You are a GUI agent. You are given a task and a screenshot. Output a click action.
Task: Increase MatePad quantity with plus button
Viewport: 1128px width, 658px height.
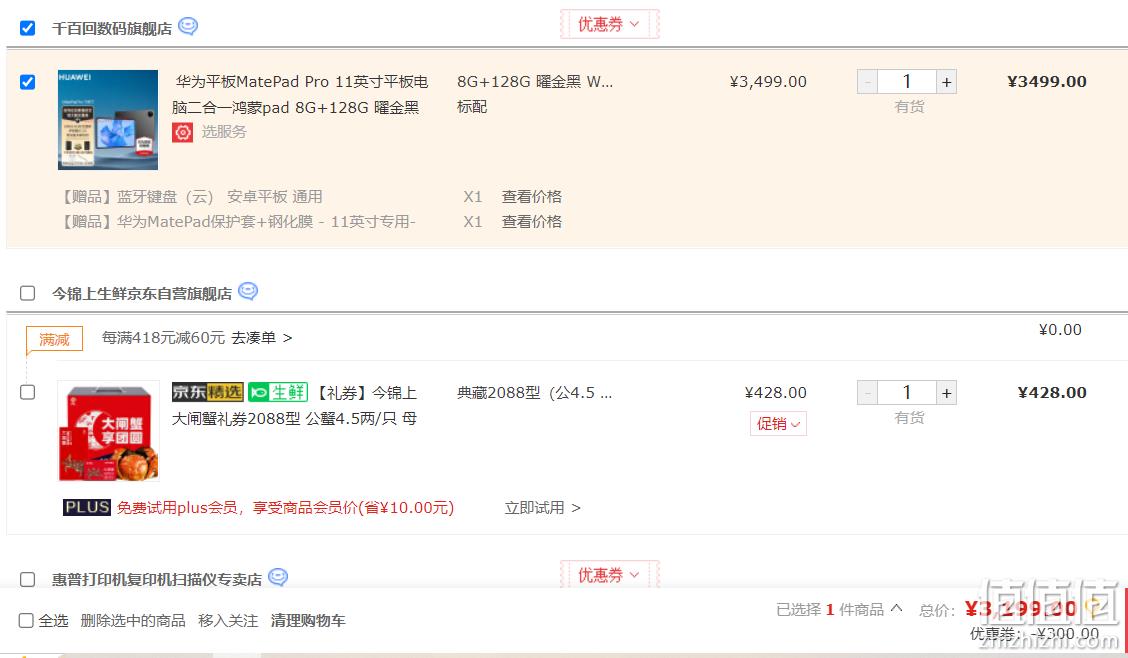[x=947, y=82]
